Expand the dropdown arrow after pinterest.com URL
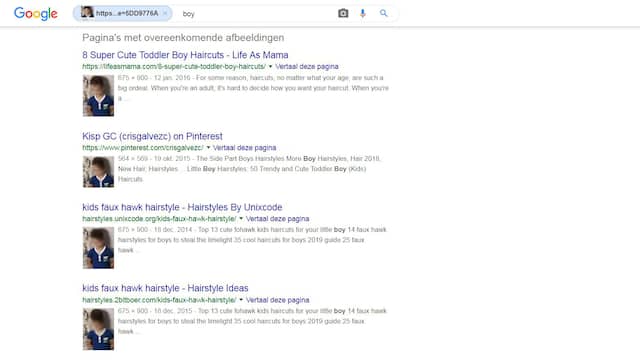 [x=208, y=148]
